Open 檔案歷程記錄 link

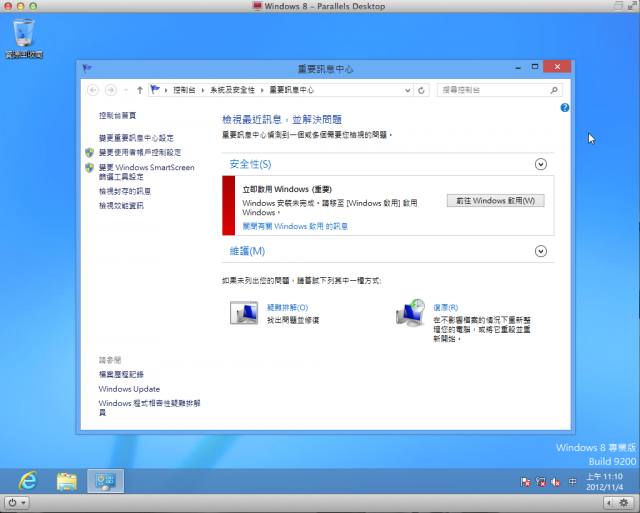(x=121, y=374)
